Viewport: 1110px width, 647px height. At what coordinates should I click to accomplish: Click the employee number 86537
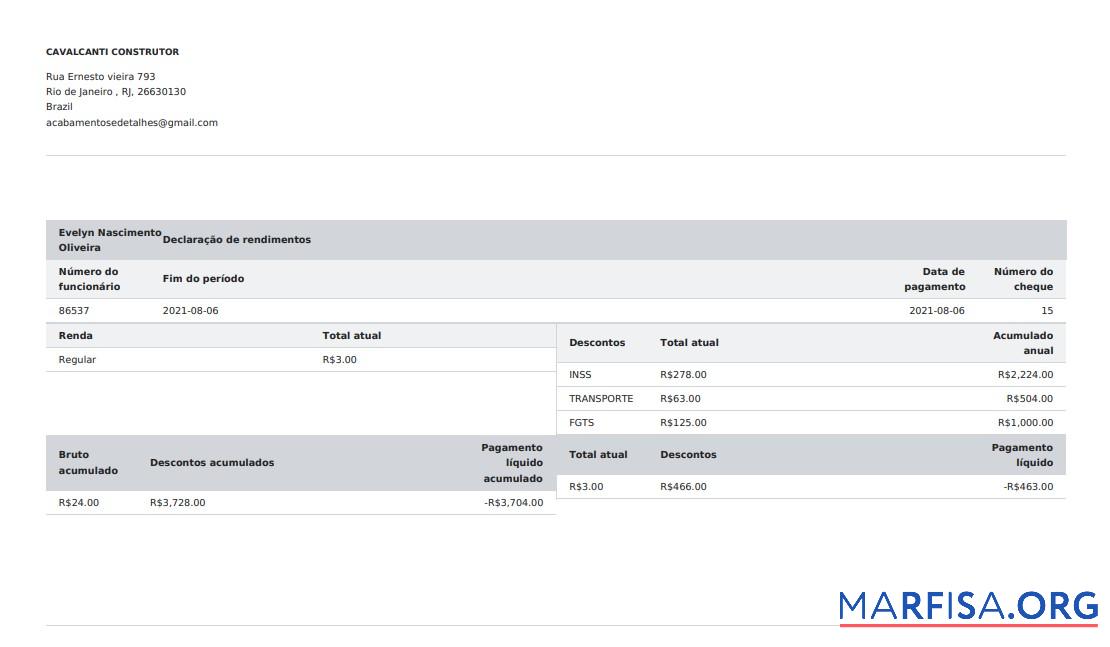74,310
